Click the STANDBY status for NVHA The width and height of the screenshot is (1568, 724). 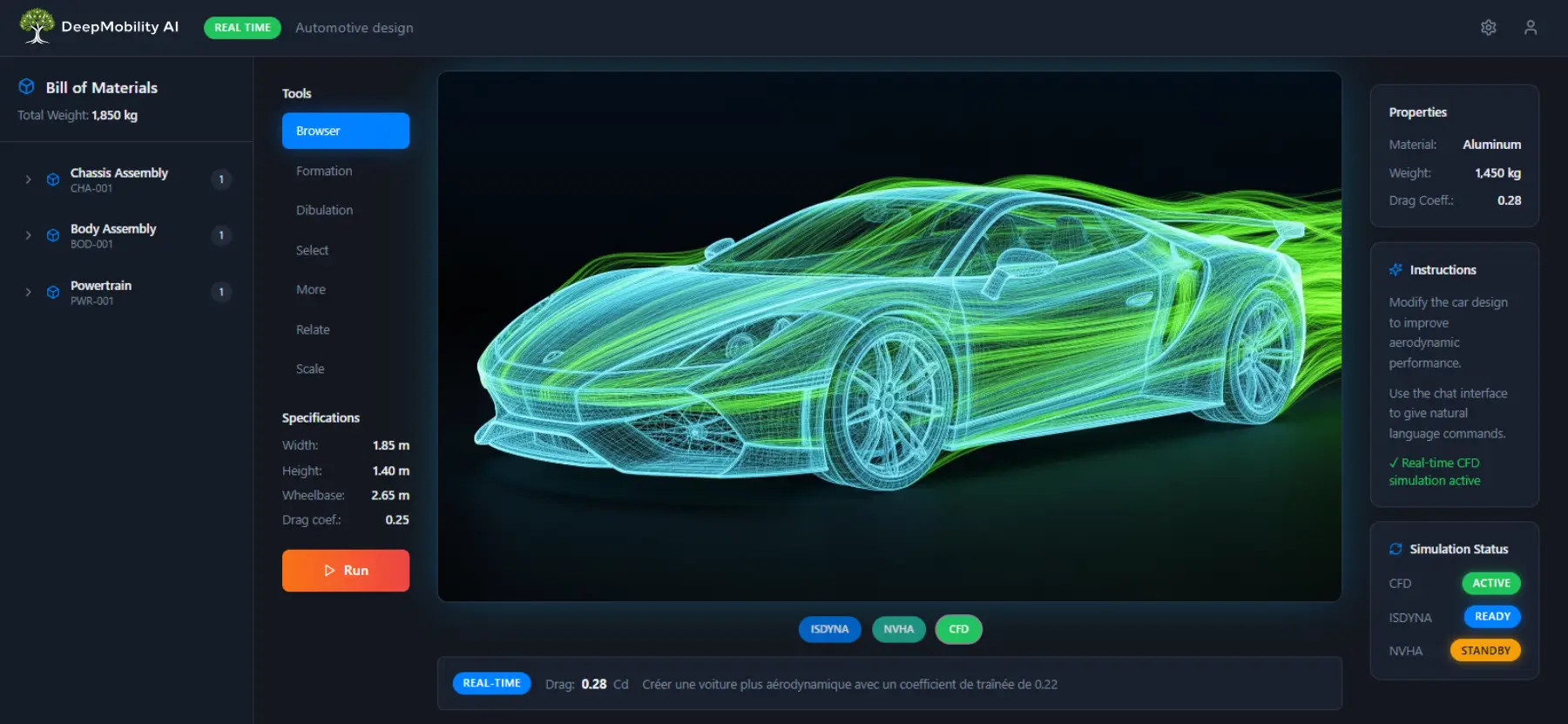tap(1485, 651)
